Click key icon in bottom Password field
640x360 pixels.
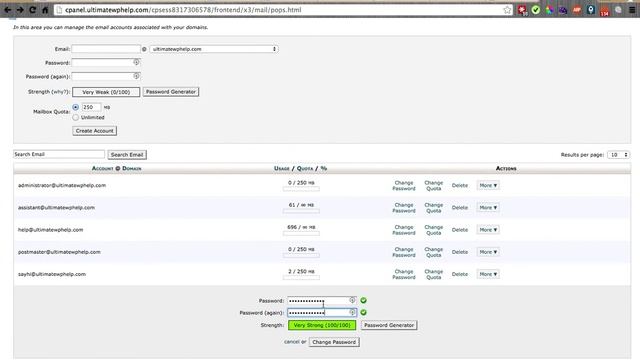coord(352,300)
